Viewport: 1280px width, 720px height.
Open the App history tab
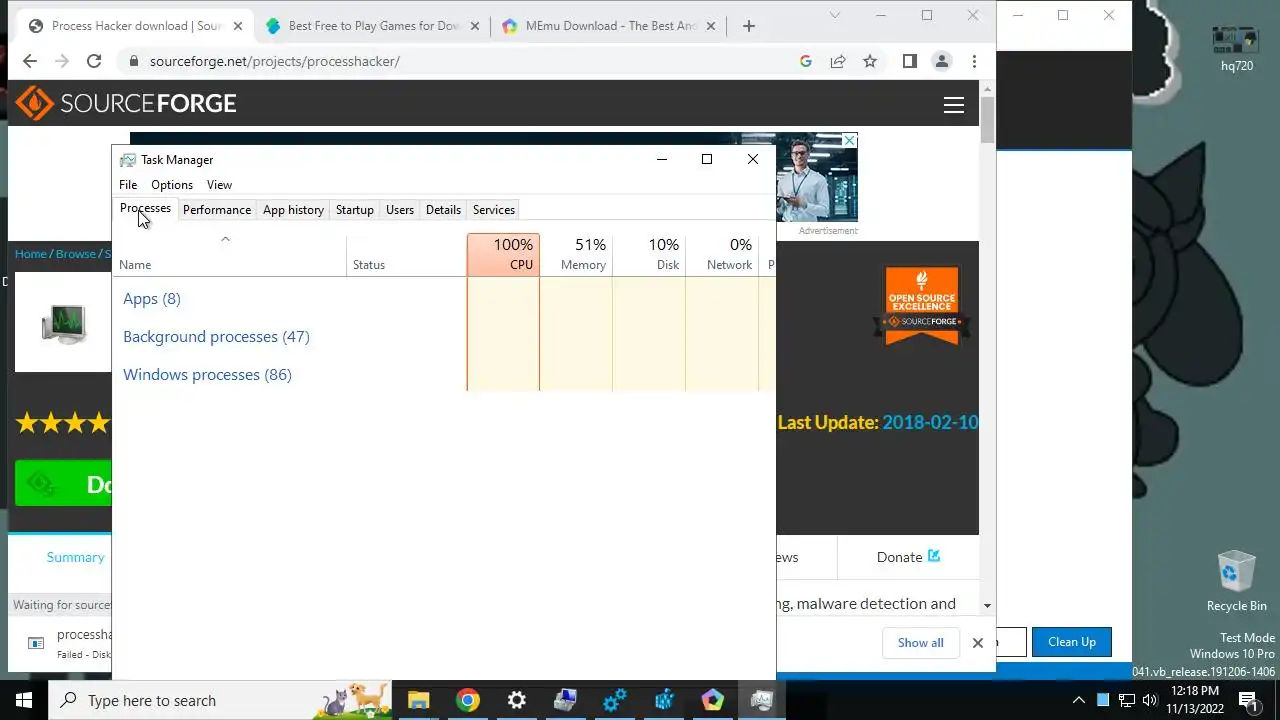click(293, 210)
